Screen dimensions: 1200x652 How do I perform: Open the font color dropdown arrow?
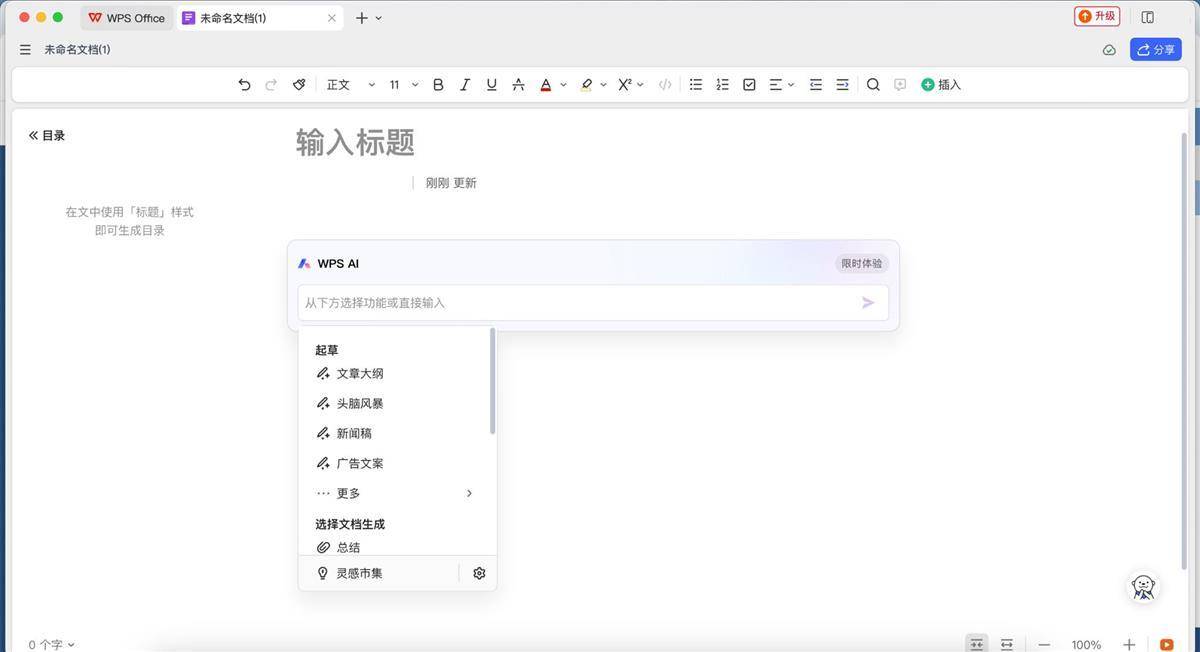563,85
